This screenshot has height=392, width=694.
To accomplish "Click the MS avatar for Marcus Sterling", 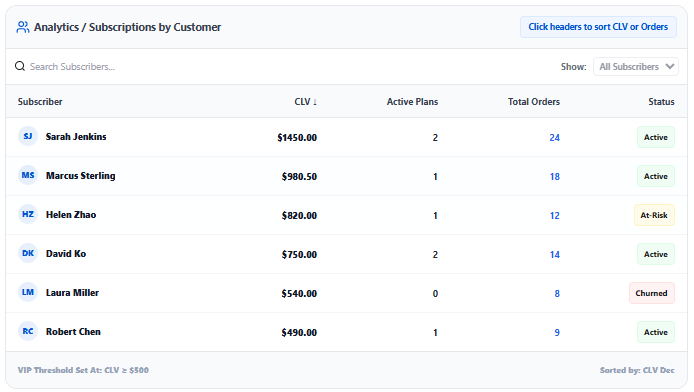I will coord(28,175).
